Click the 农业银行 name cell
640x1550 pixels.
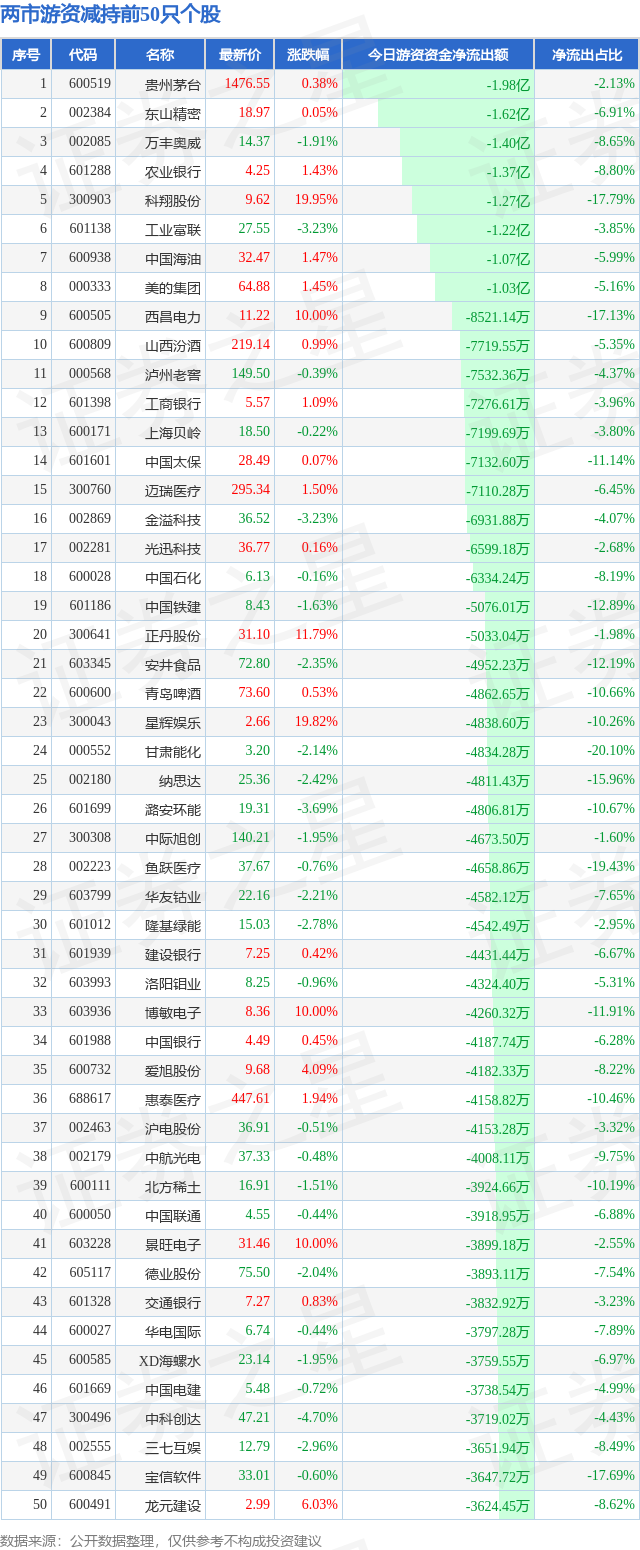coord(160,171)
